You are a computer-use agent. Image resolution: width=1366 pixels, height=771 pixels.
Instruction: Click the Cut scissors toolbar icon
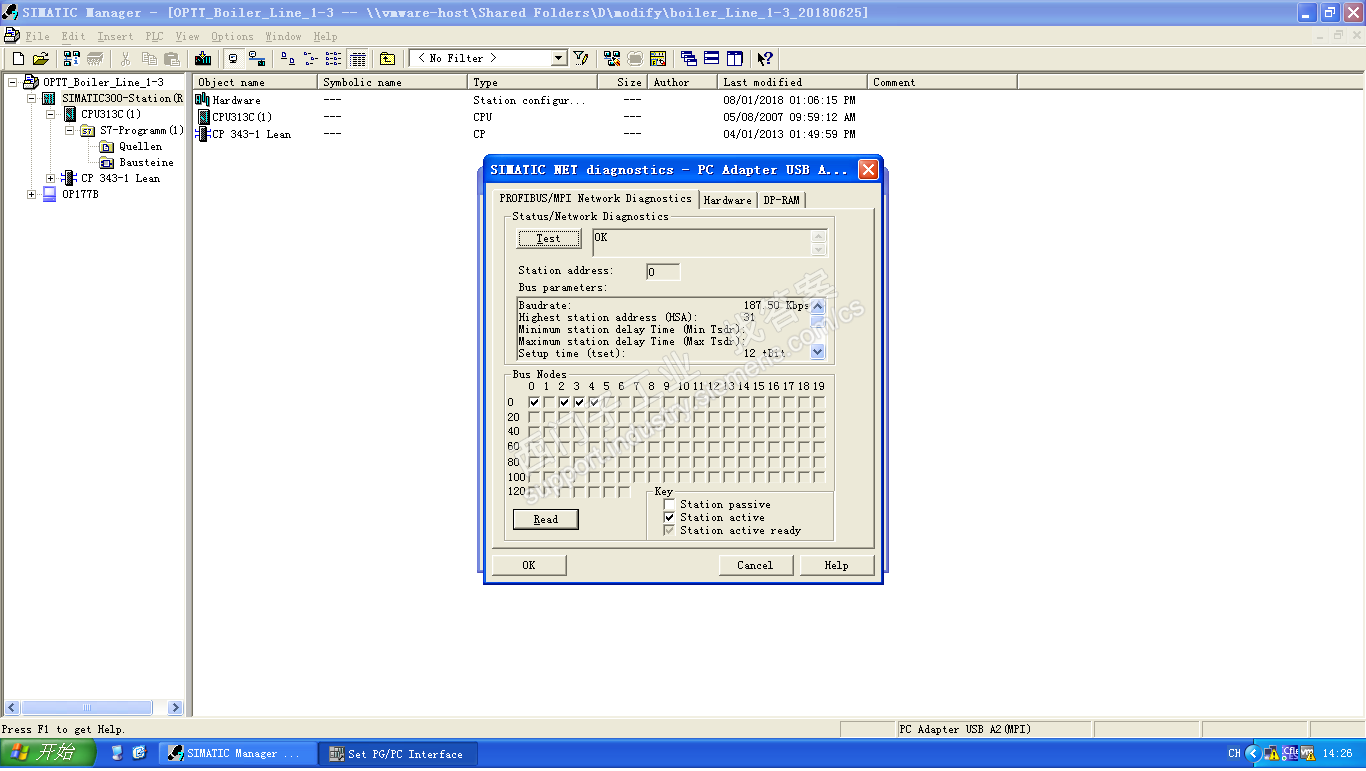(x=126, y=59)
